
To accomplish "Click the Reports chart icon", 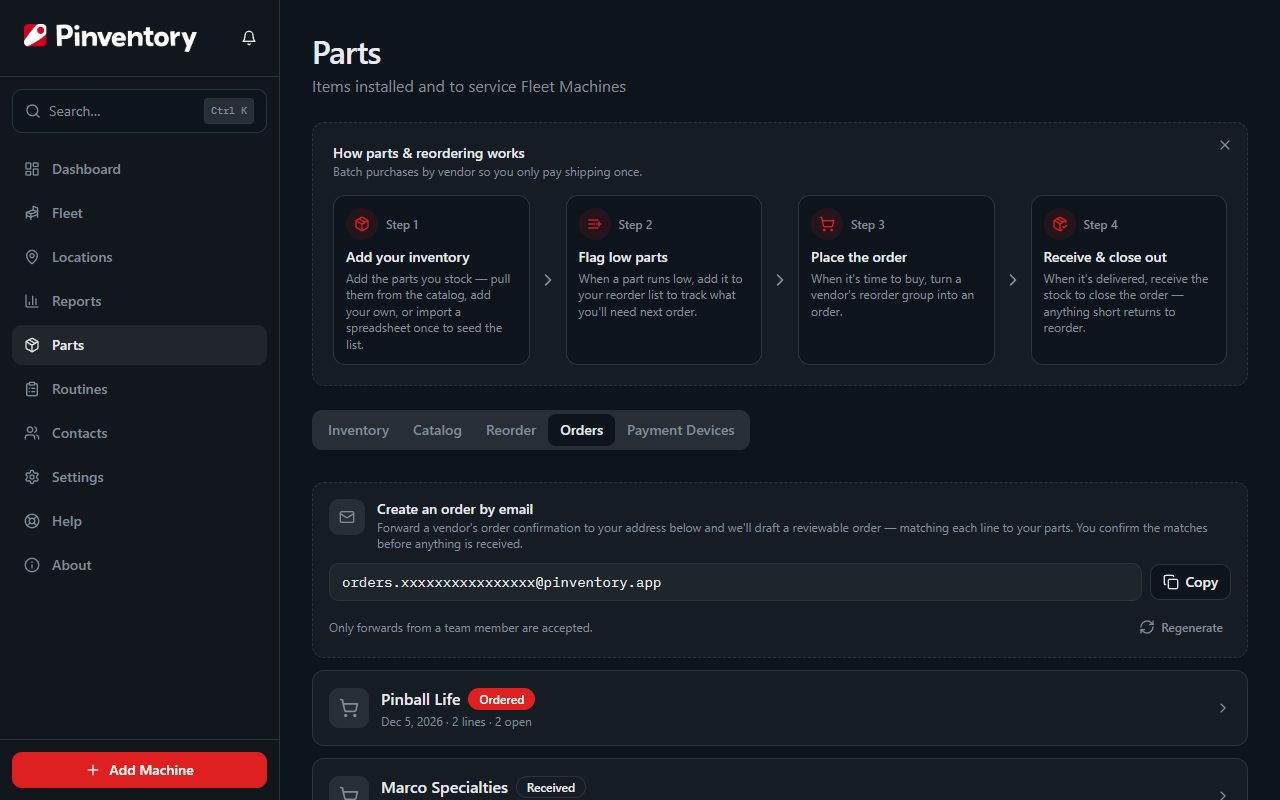I will [32, 301].
